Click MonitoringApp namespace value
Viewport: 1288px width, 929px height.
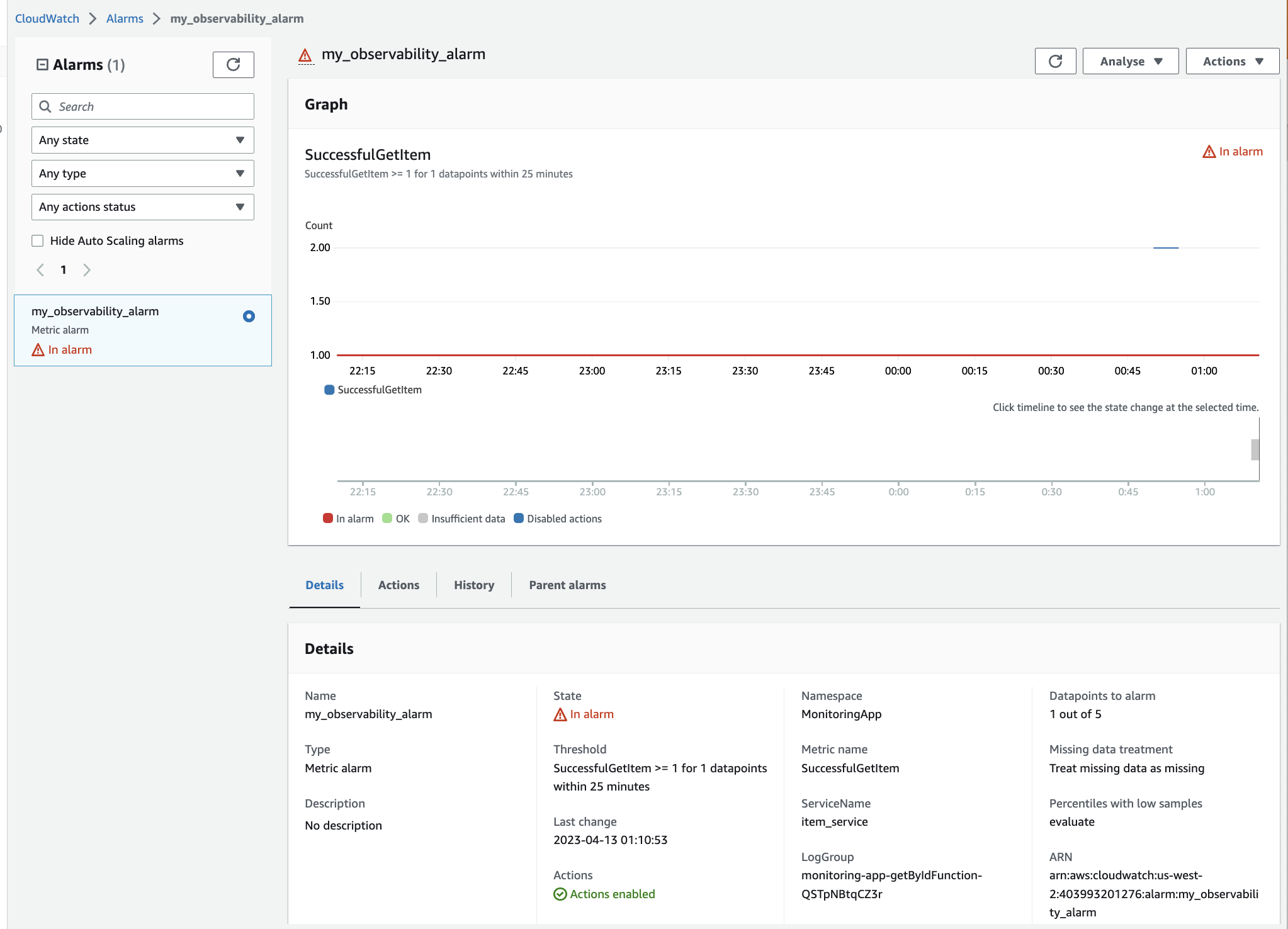841,714
